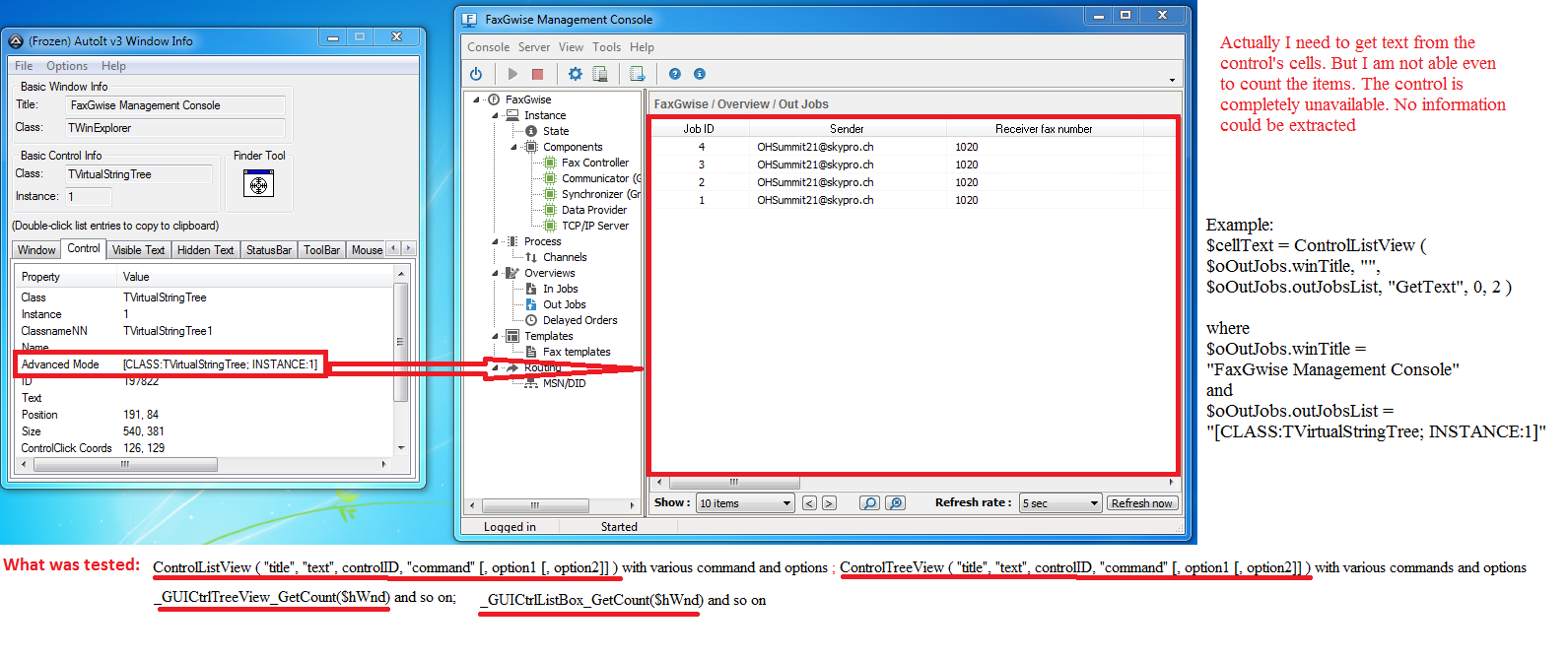The height and width of the screenshot is (659, 1568).
Task: Click the ControlClick Coords property row
Action: click(x=204, y=448)
